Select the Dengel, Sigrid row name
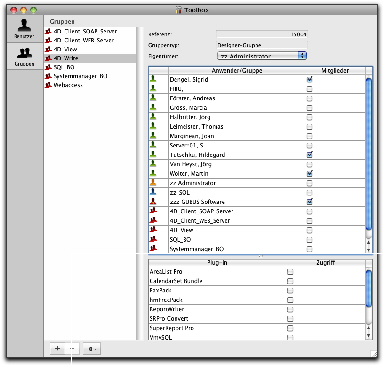The height and width of the screenshot is (373, 387). 189,79
